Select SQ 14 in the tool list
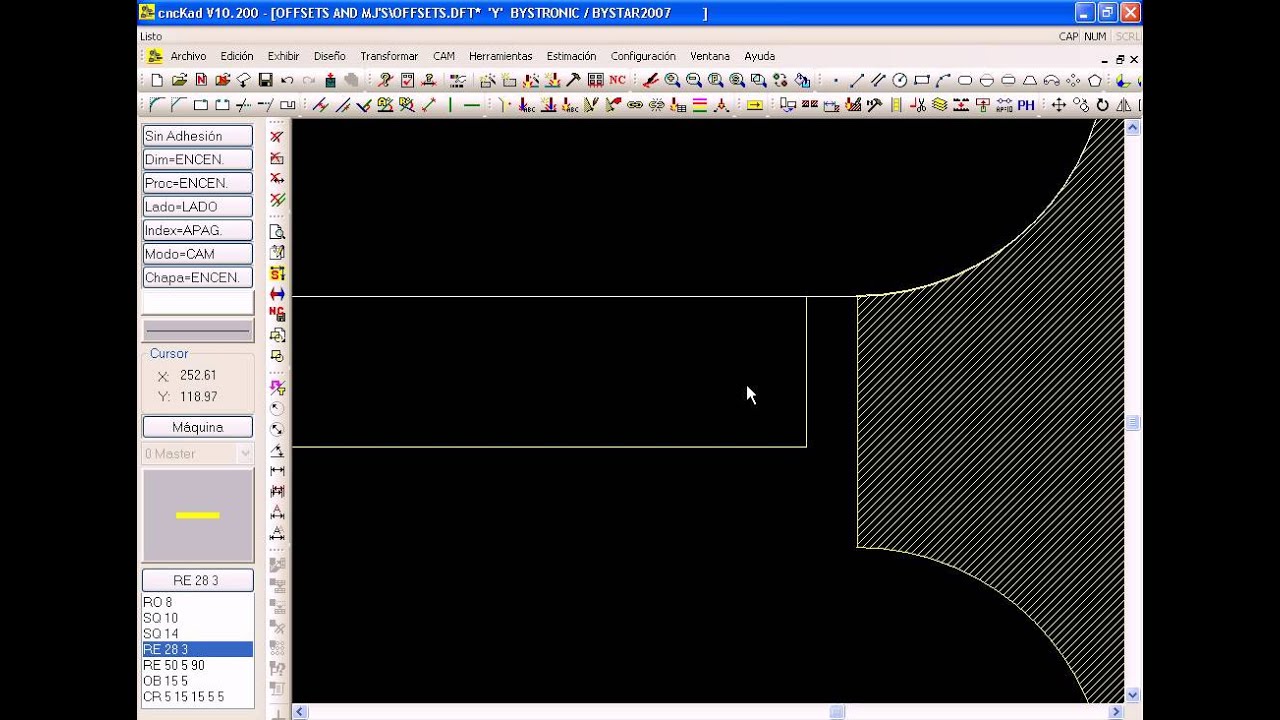The width and height of the screenshot is (1280, 720). tap(198, 634)
